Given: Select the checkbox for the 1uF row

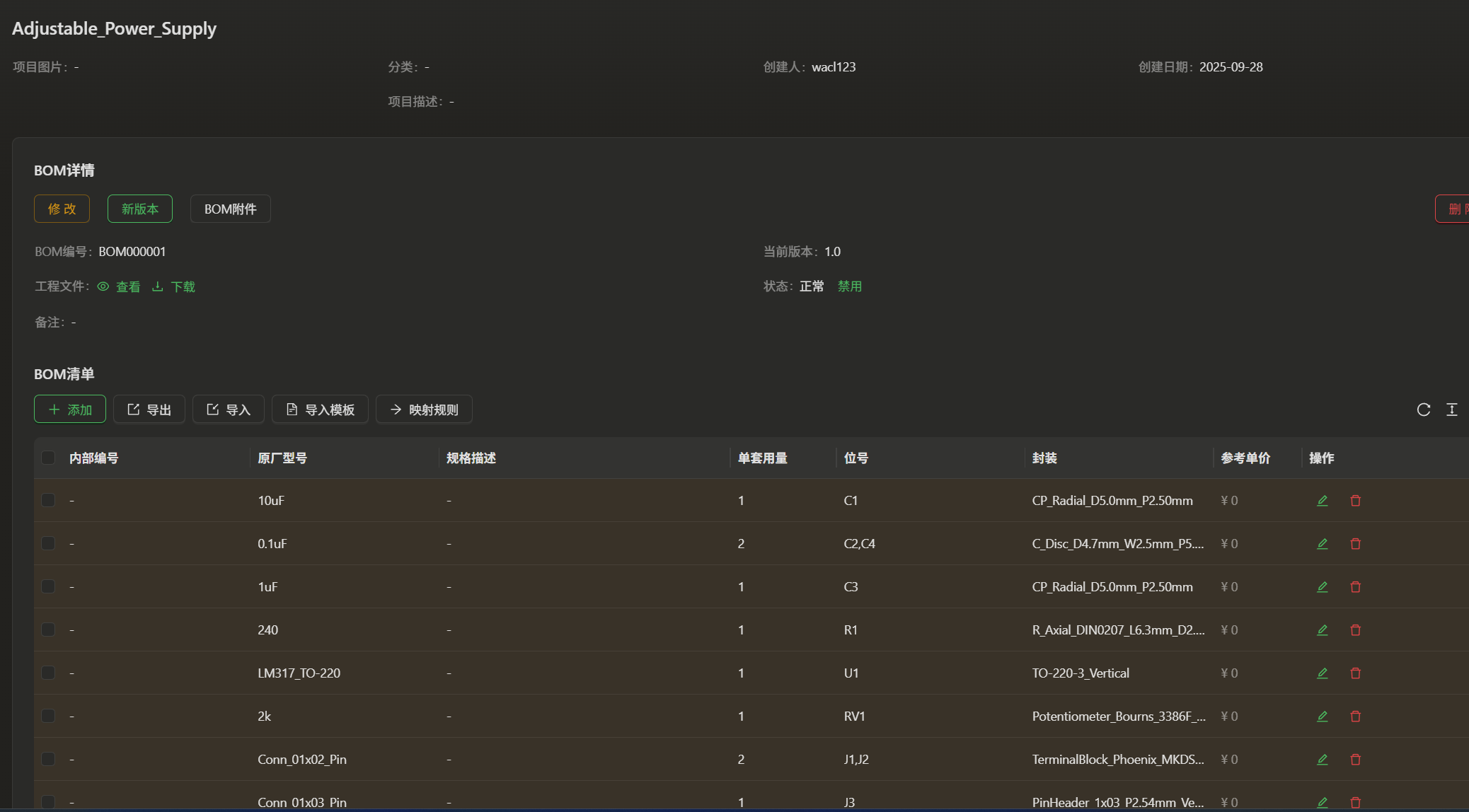Looking at the screenshot, I should pyautogui.click(x=48, y=587).
